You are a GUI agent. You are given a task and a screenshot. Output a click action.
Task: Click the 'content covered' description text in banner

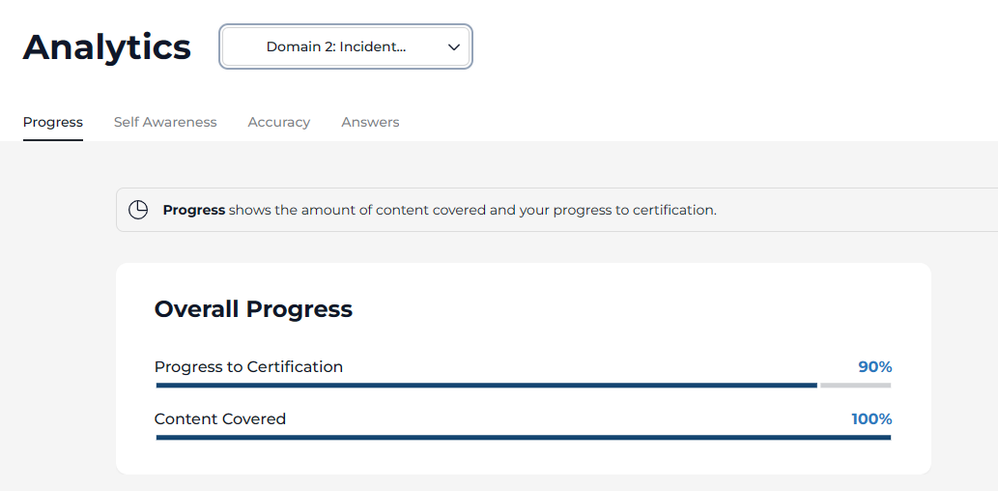click(x=472, y=210)
